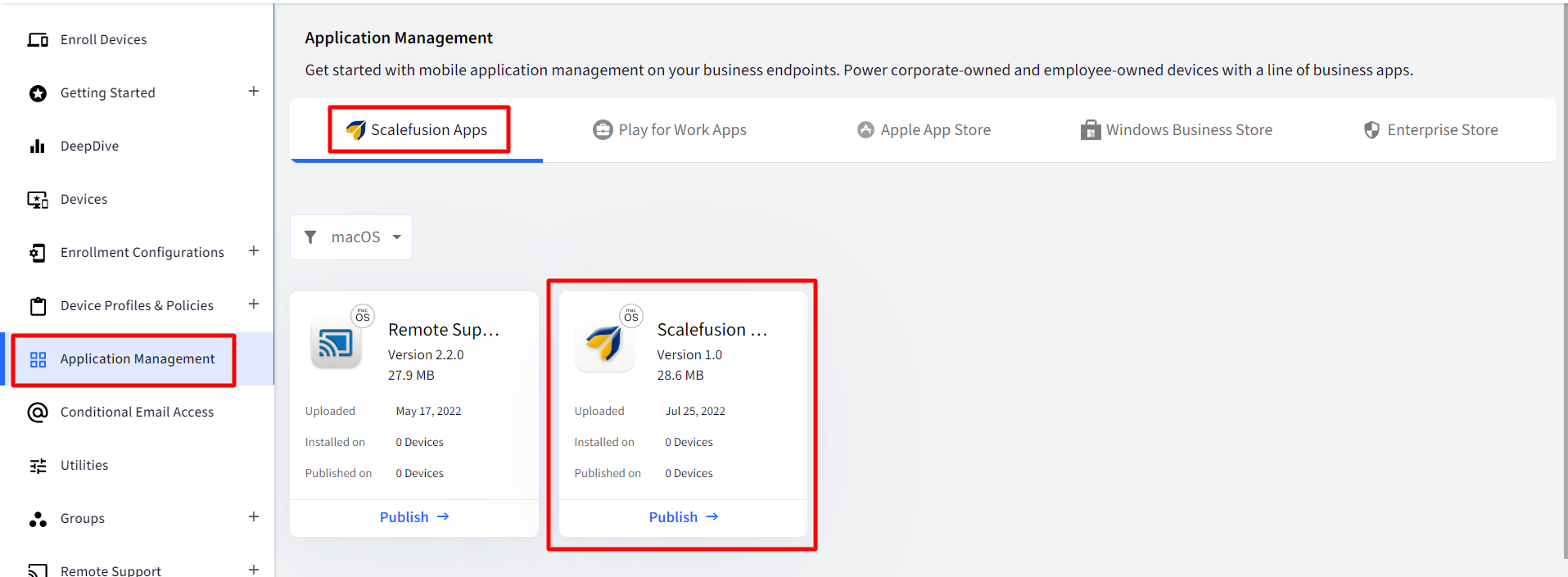Image resolution: width=1568 pixels, height=577 pixels.
Task: Click the Version 2.2.0 text
Action: [426, 355]
